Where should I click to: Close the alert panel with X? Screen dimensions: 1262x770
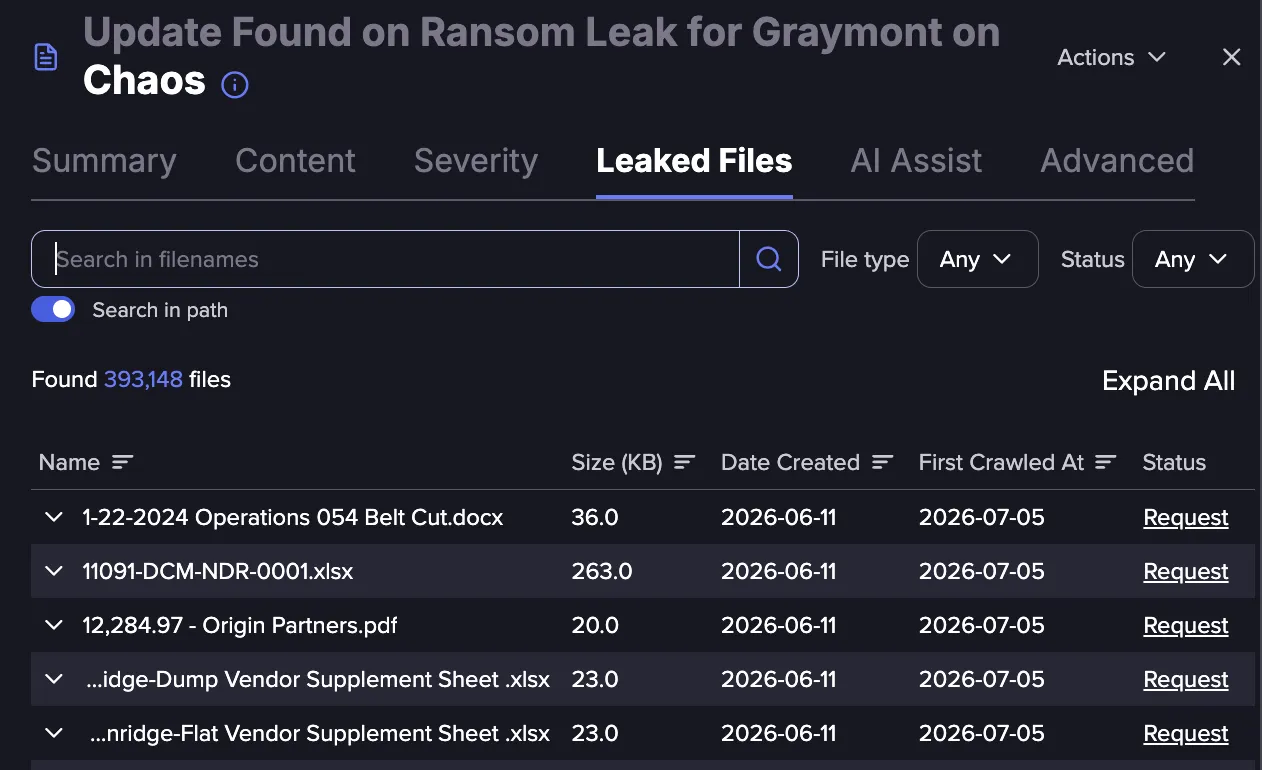pos(1231,57)
